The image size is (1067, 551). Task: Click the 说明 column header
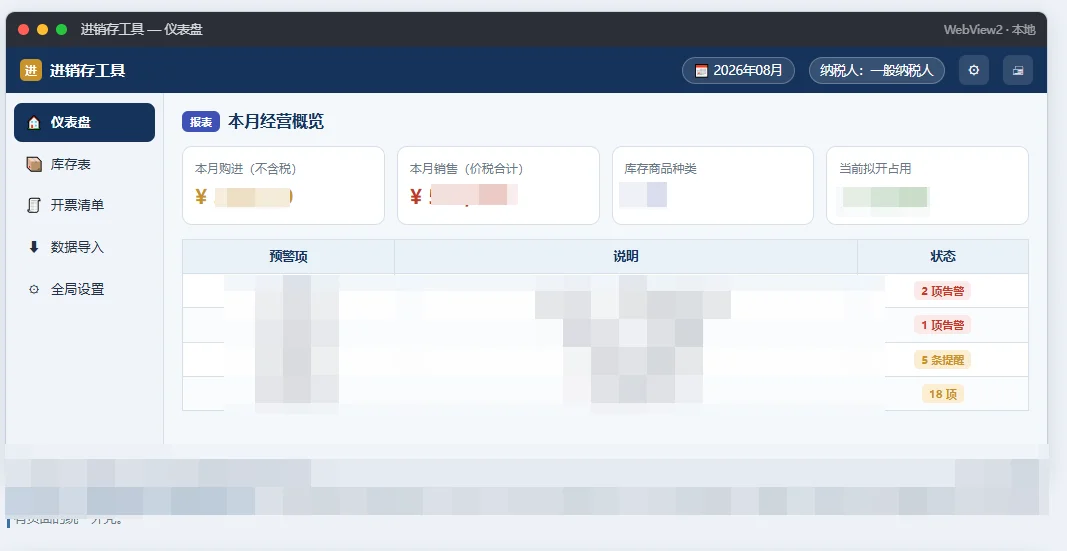point(626,256)
